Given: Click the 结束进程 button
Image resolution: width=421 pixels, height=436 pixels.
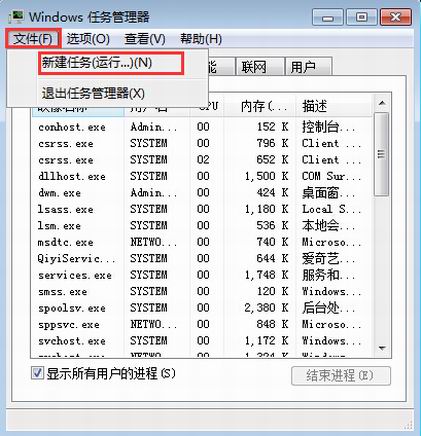Looking at the screenshot, I should 341,376.
